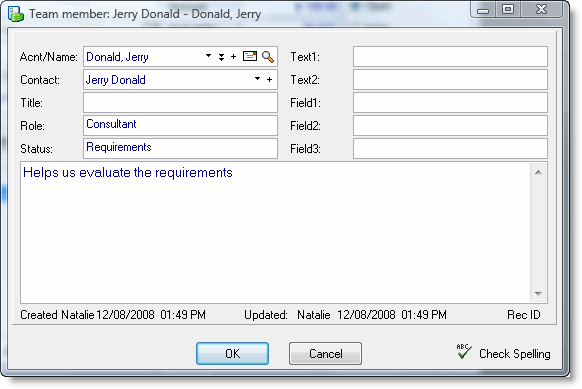
Task: Click the Field2 input field
Action: pyautogui.click(x=450, y=125)
